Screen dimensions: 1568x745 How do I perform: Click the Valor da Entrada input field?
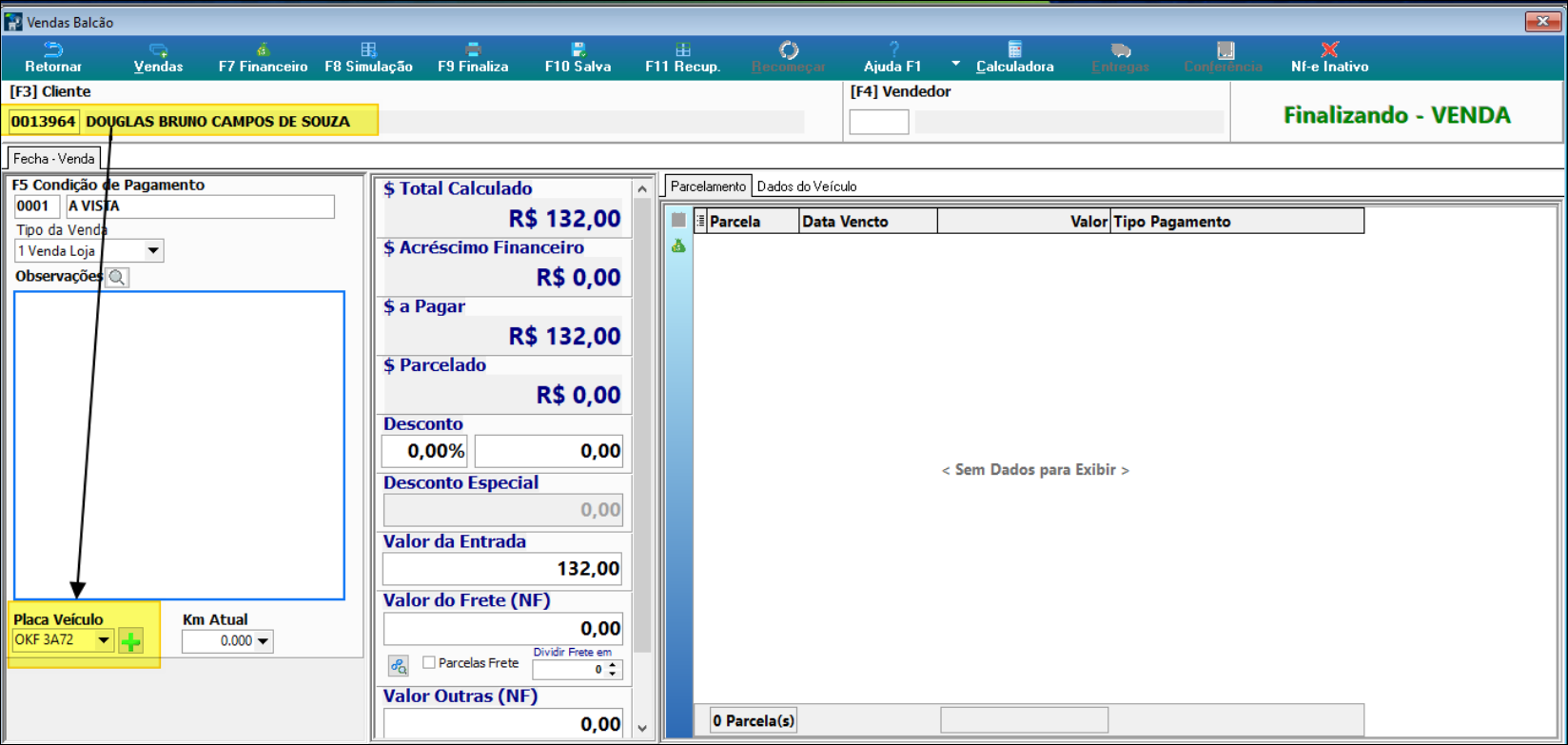502,569
